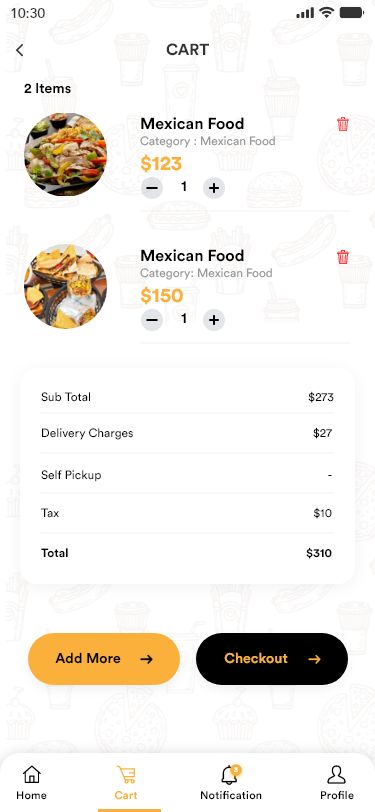375x812 pixels.
Task: Select the Delivery Charges row
Action: pyautogui.click(x=188, y=433)
